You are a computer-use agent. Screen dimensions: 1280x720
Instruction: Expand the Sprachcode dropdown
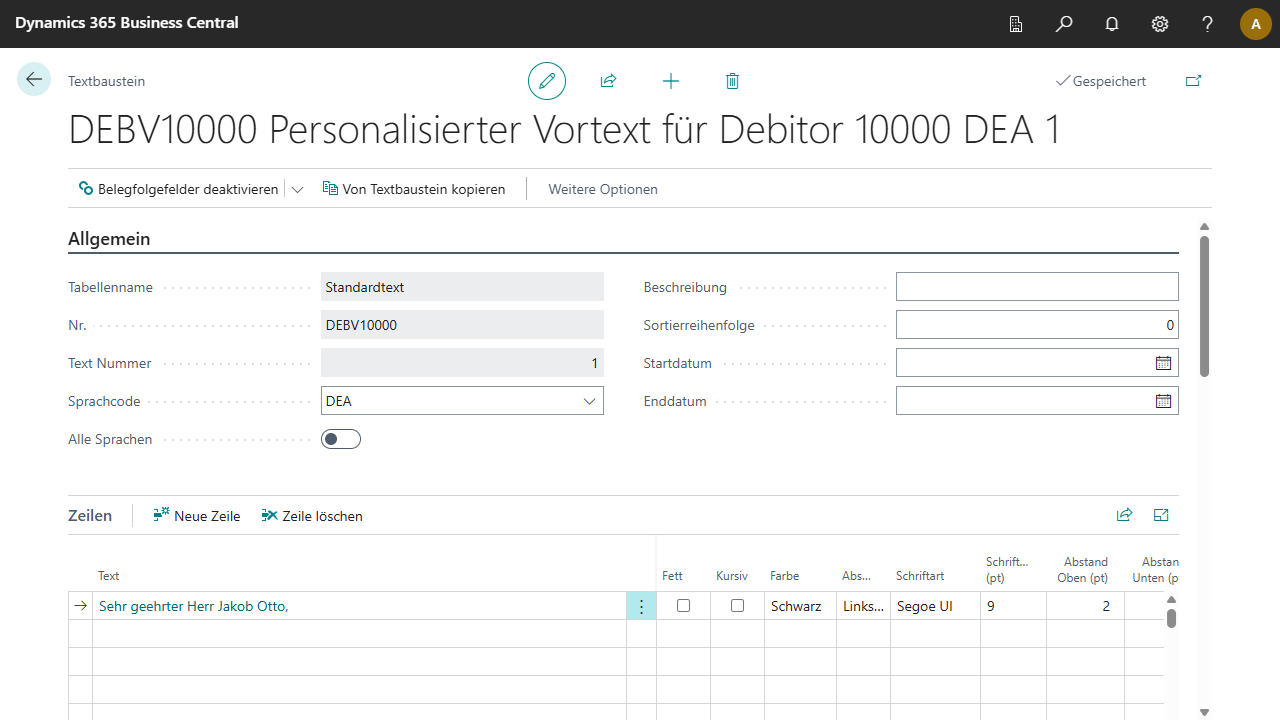pyautogui.click(x=589, y=401)
